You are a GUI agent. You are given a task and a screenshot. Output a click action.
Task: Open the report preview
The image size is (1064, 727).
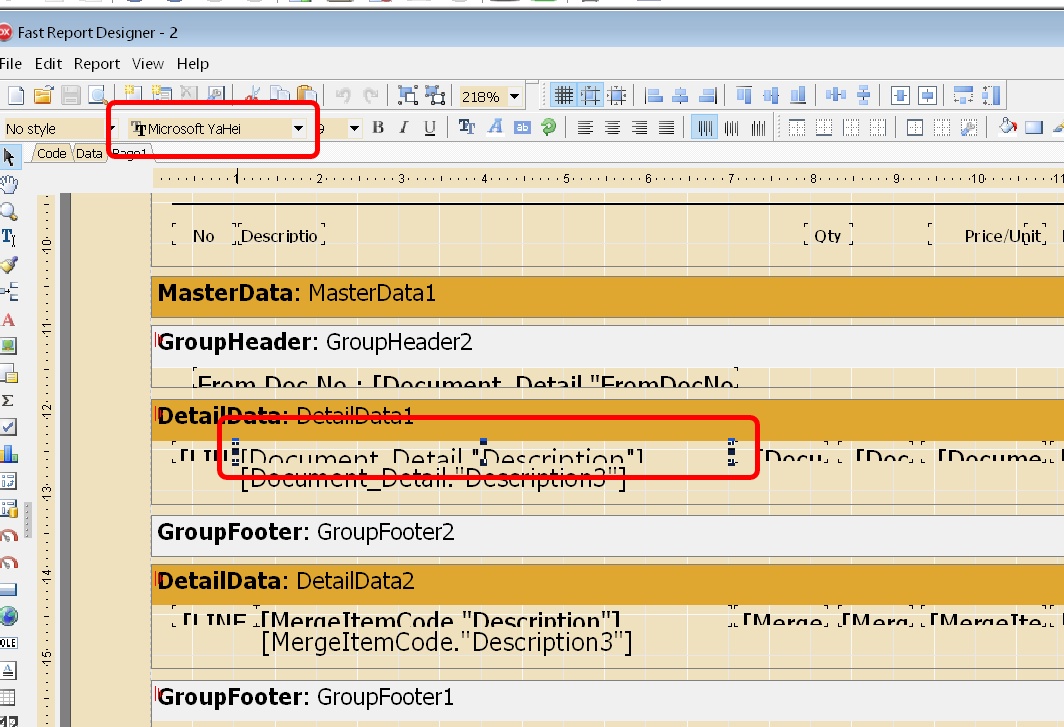pos(96,94)
